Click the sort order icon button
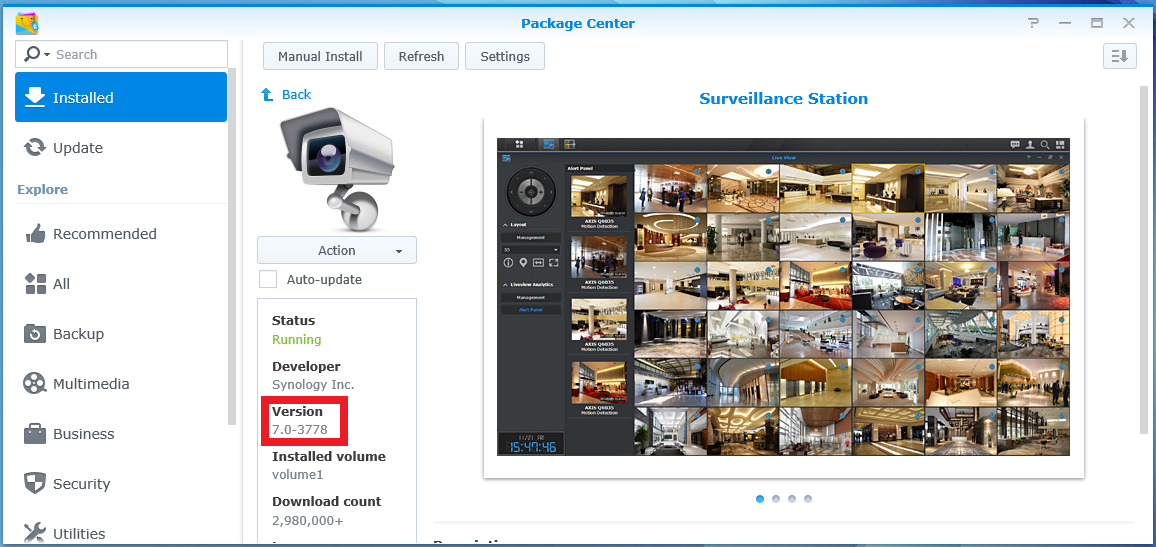Screen dimensions: 1156x547 tap(1119, 56)
